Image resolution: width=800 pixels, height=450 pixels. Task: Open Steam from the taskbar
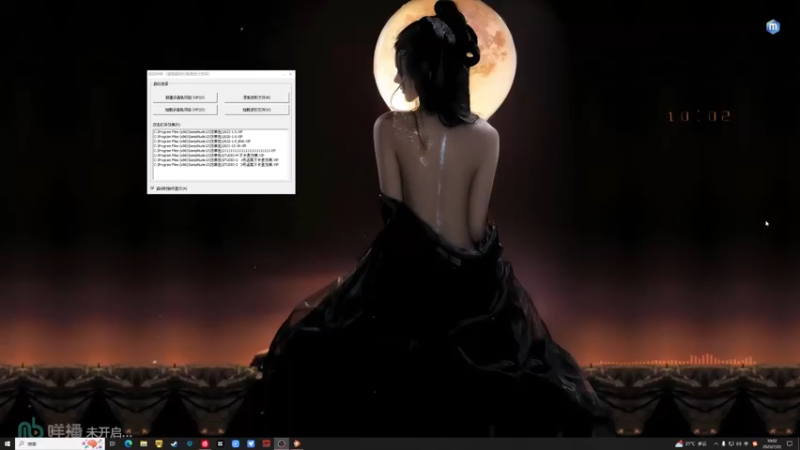174,444
